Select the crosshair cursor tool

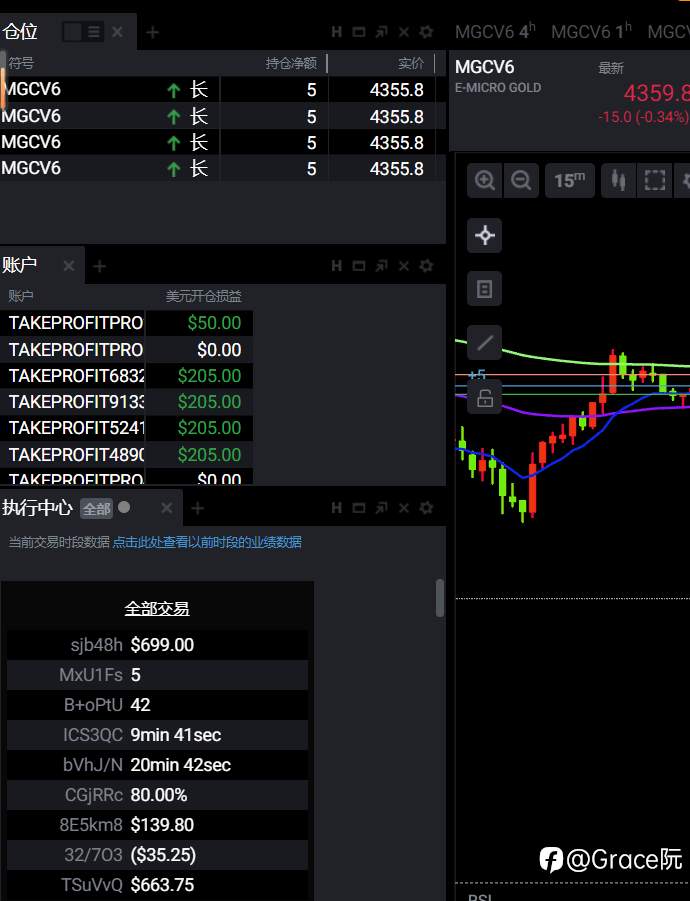(484, 235)
